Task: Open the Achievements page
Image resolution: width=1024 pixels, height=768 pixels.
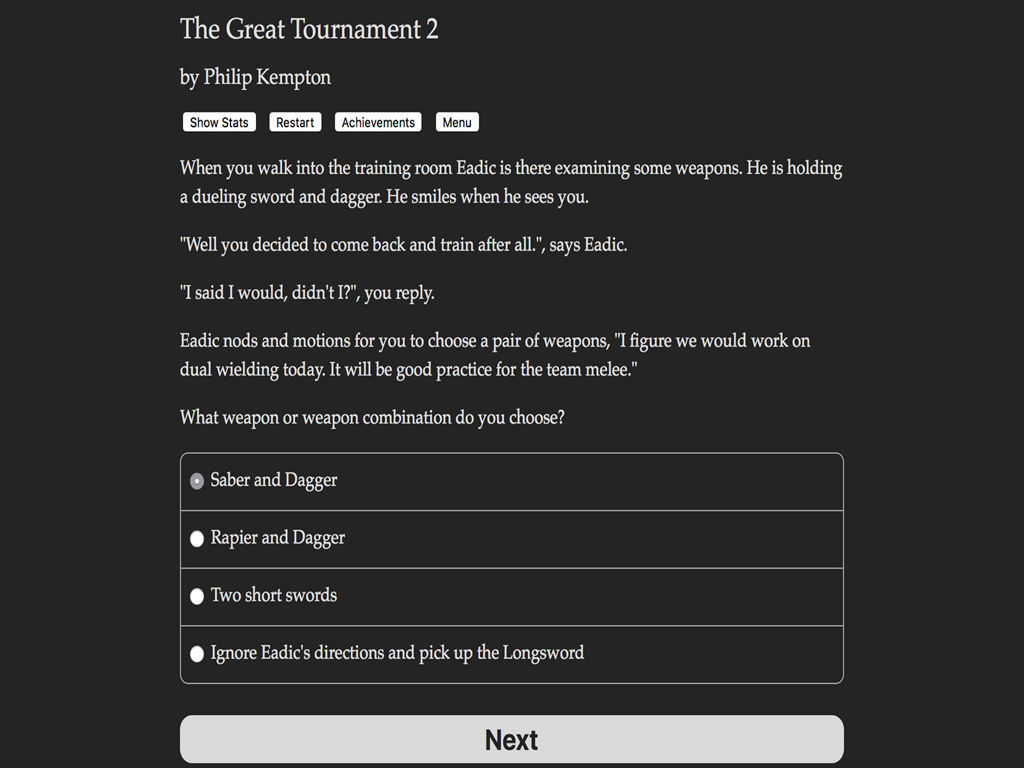Action: [378, 122]
